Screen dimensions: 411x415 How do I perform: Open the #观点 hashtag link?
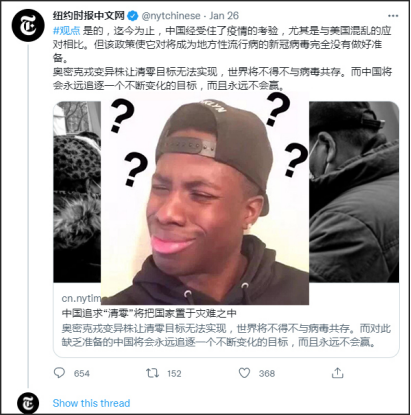[67, 31]
